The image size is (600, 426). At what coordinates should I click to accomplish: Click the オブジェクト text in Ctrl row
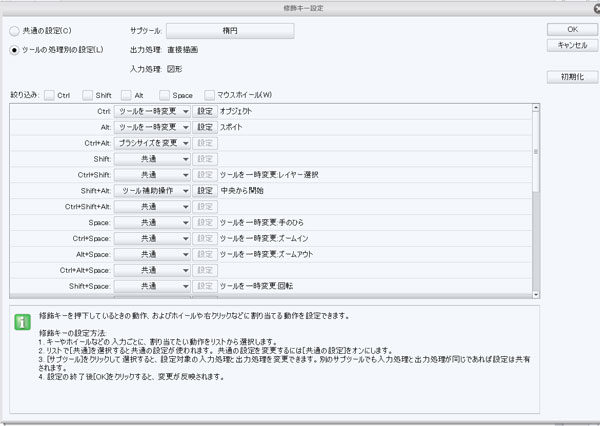(236, 111)
